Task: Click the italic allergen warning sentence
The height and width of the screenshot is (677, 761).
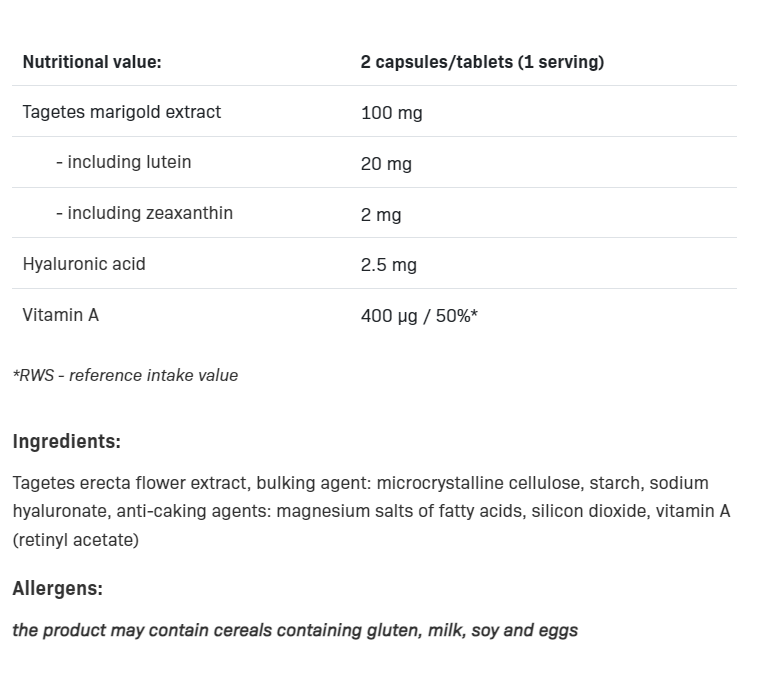Action: pyautogui.click(x=295, y=630)
